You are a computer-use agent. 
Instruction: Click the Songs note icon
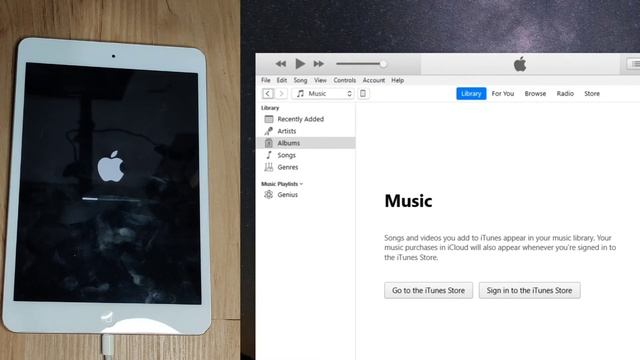pos(269,155)
